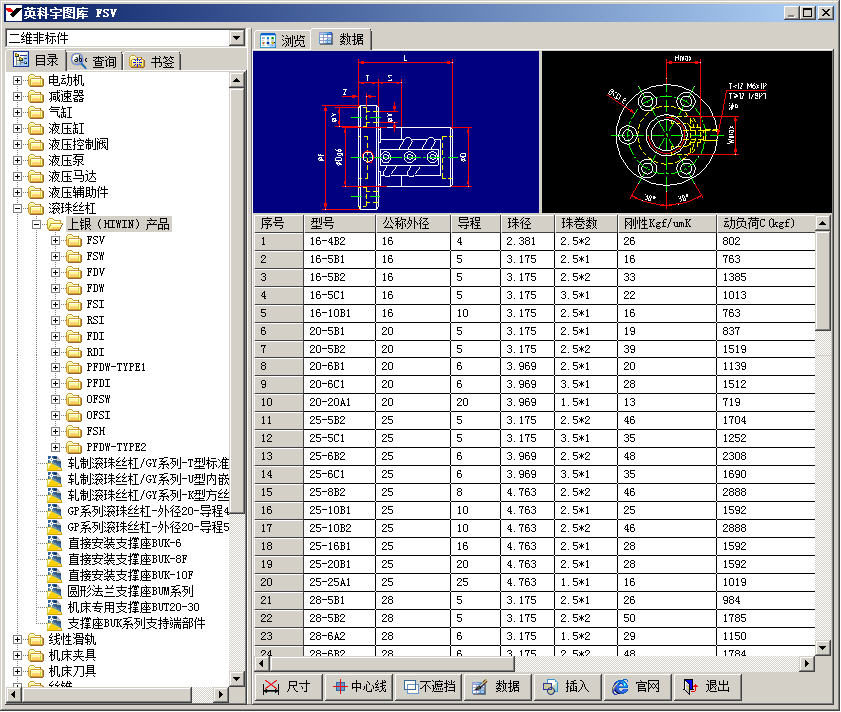Toggle the 不遮挡 no-occlusion option
This screenshot has width=841, height=712.
(x=429, y=687)
